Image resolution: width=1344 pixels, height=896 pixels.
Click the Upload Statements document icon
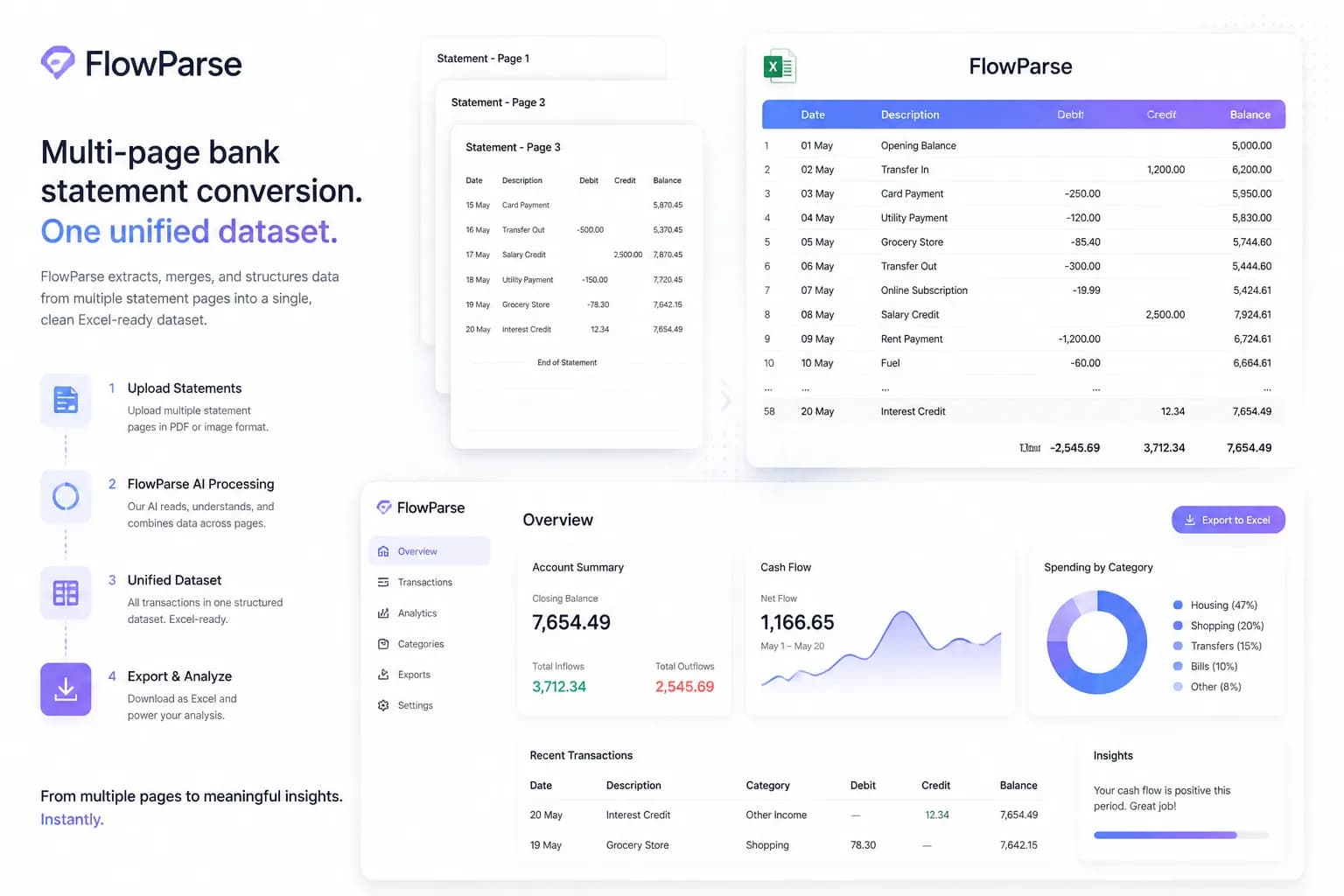(x=66, y=400)
